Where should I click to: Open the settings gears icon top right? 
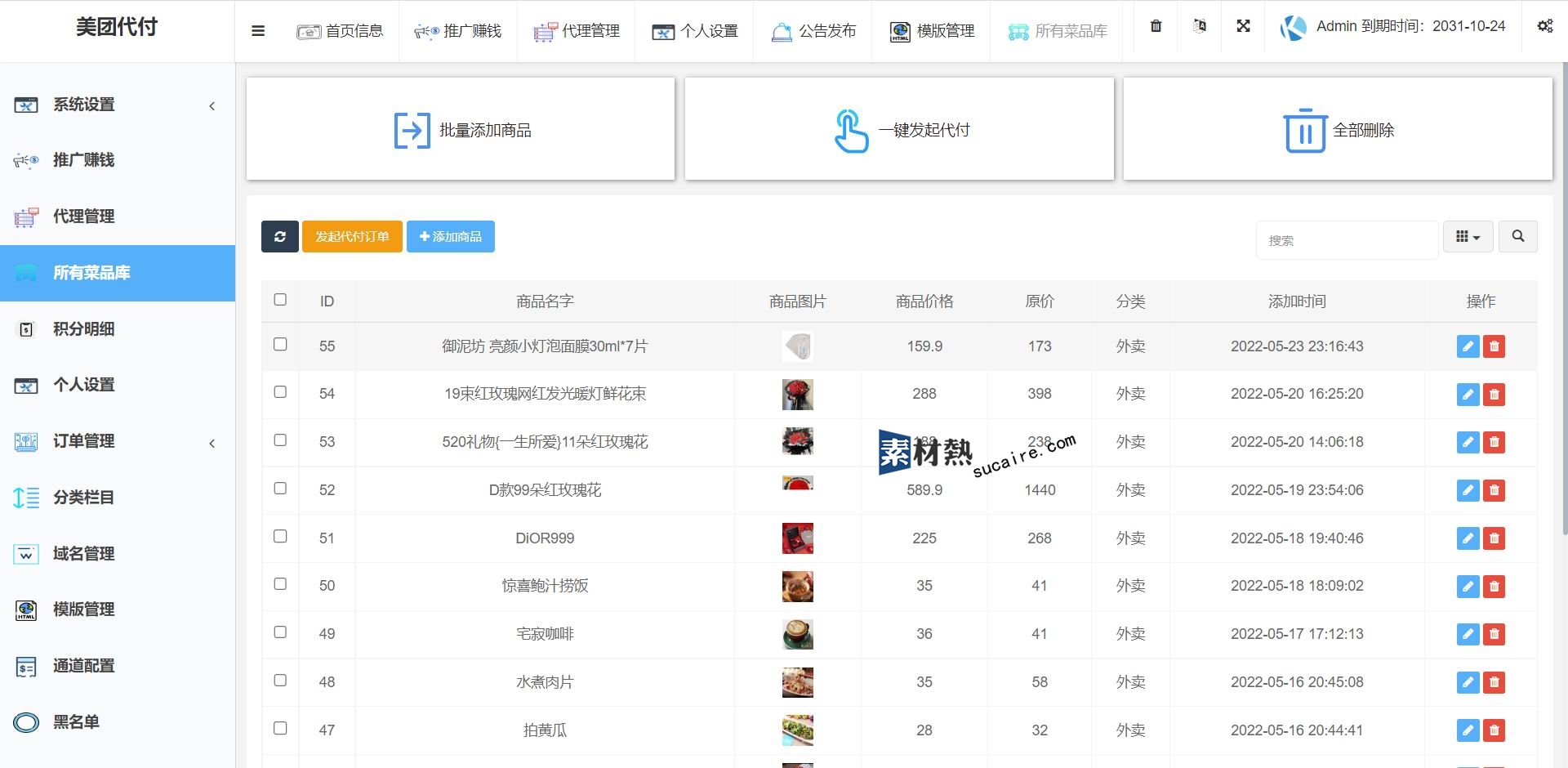click(1545, 26)
